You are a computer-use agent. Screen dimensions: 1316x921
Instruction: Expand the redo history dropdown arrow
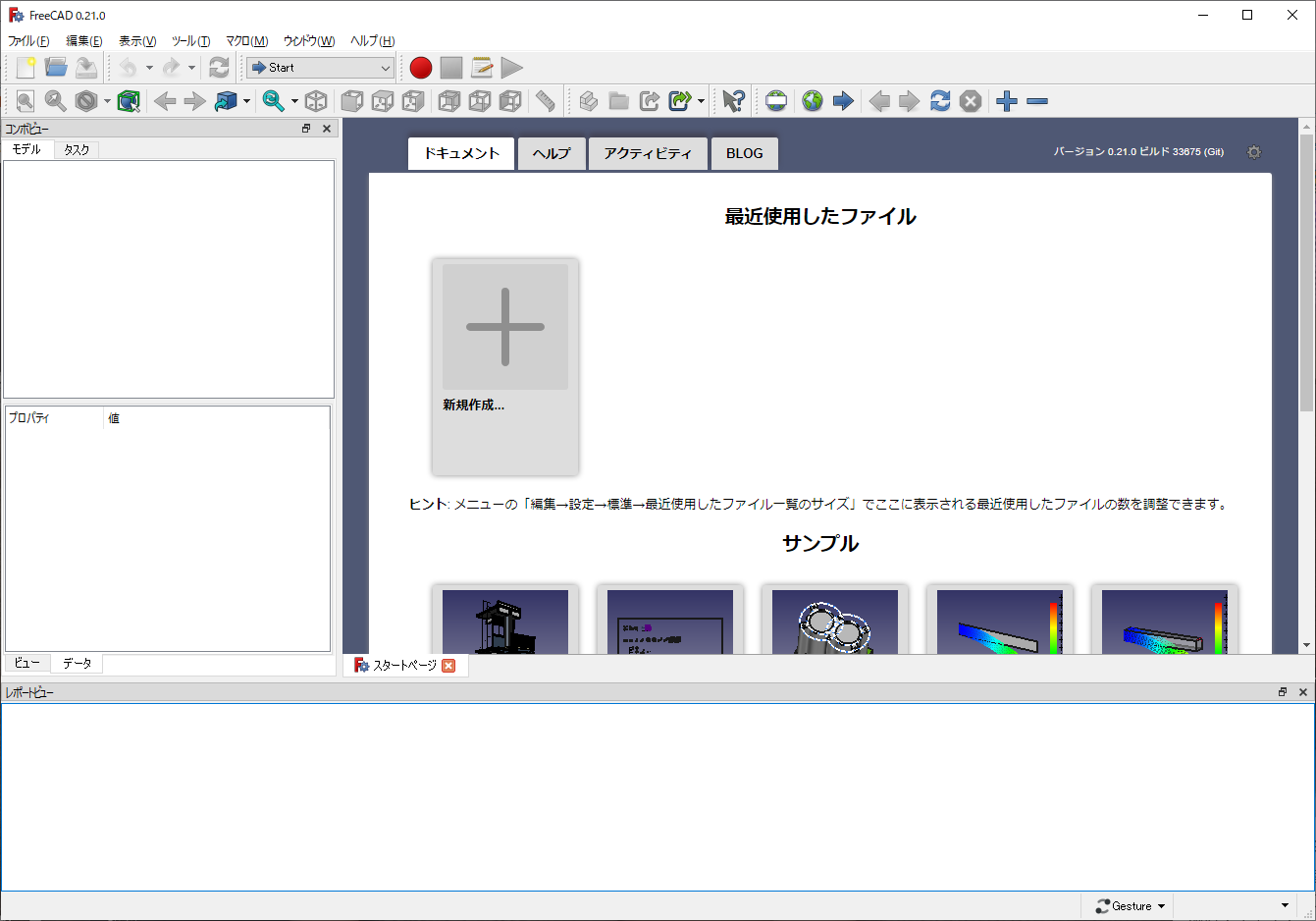[x=191, y=68]
